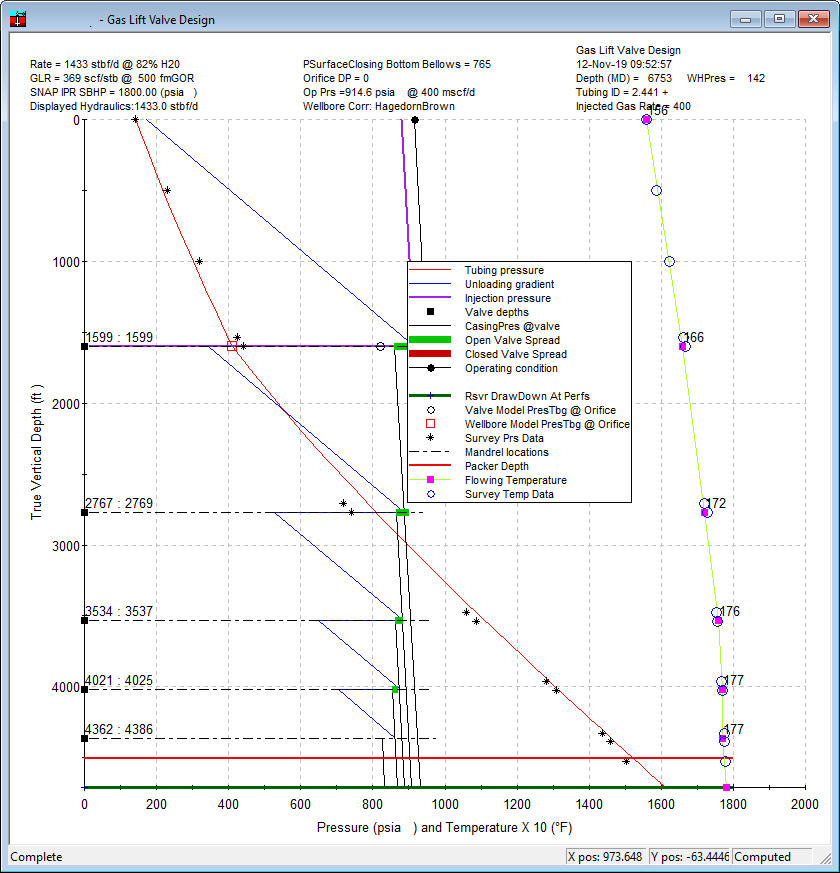The width and height of the screenshot is (840, 873).
Task: Toggle the Mandrel locations legend entry
Action: point(430,452)
